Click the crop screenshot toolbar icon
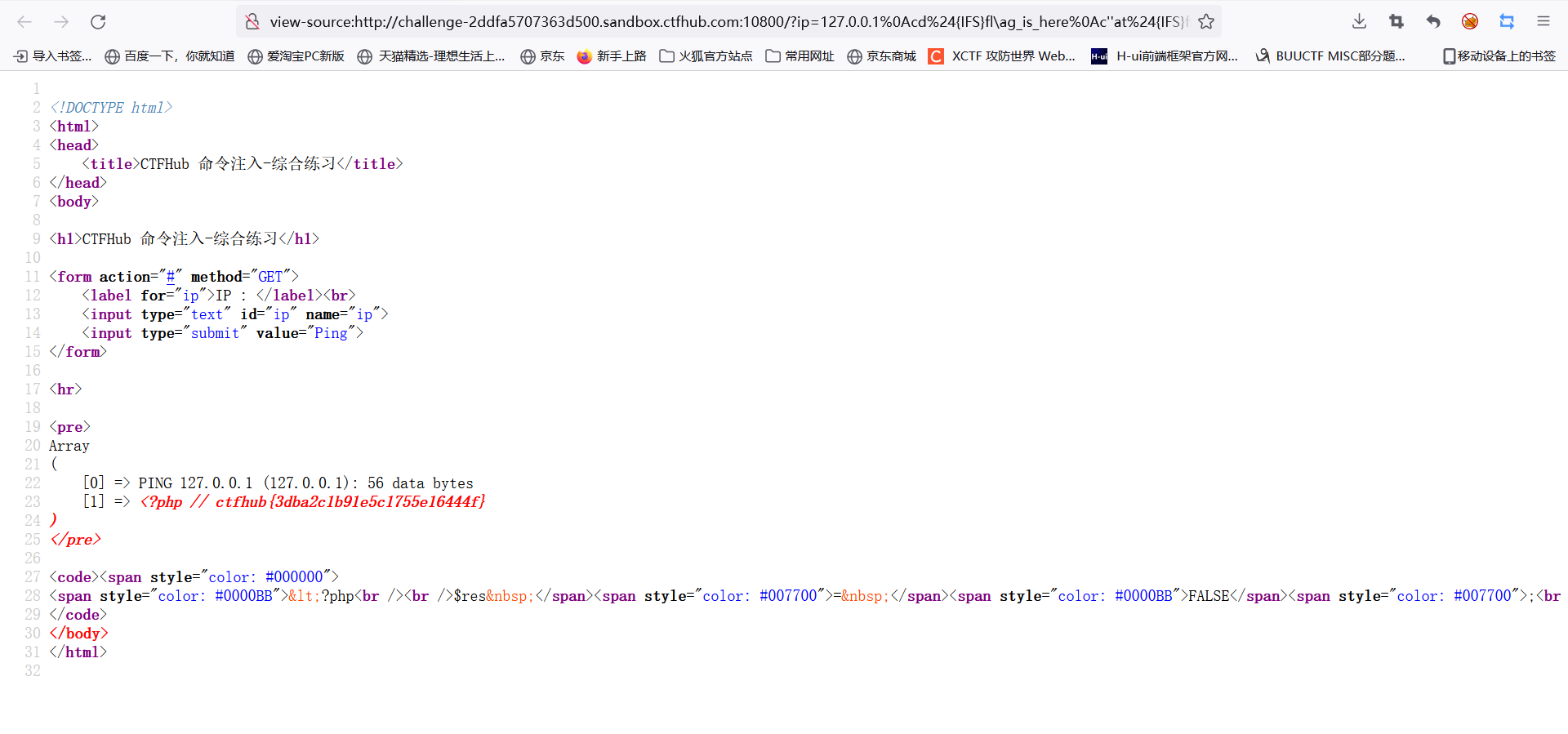The width and height of the screenshot is (1568, 734). tap(1396, 22)
